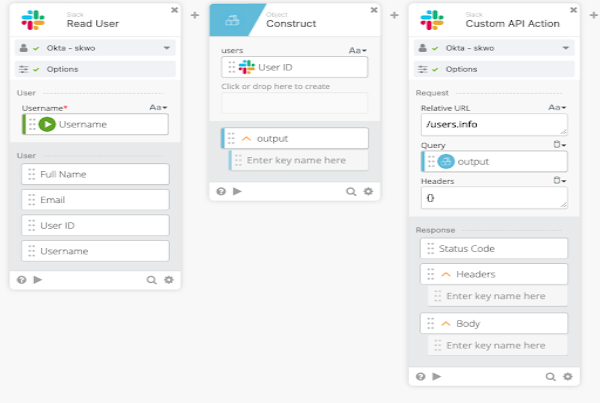Click the help icon on Custom API Action card
The image size is (600, 403).
pos(421,376)
